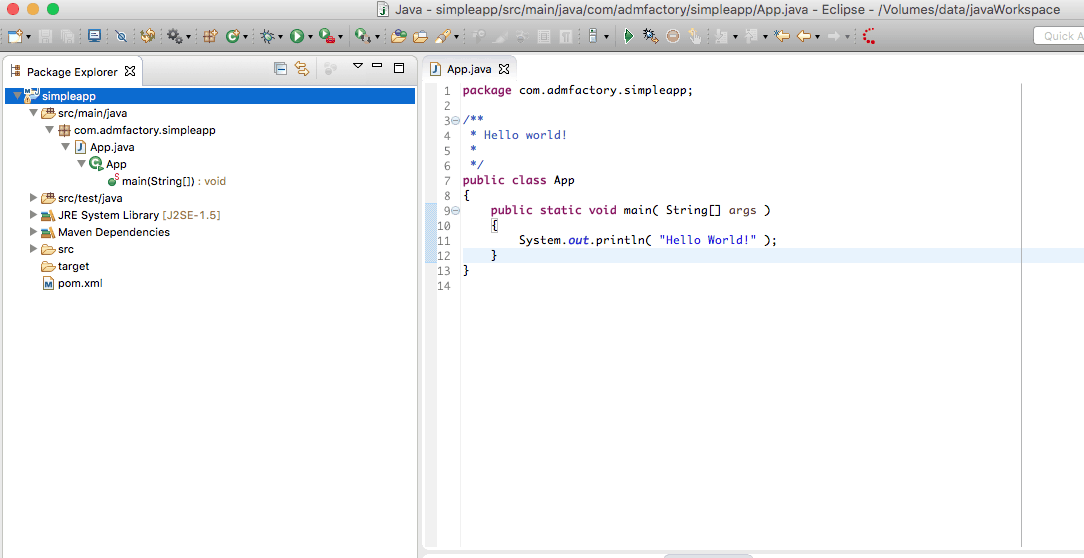Viewport: 1084px width, 558px height.
Task: Collapse the com.admfactory.simpleapp package
Action: [x=49, y=129]
